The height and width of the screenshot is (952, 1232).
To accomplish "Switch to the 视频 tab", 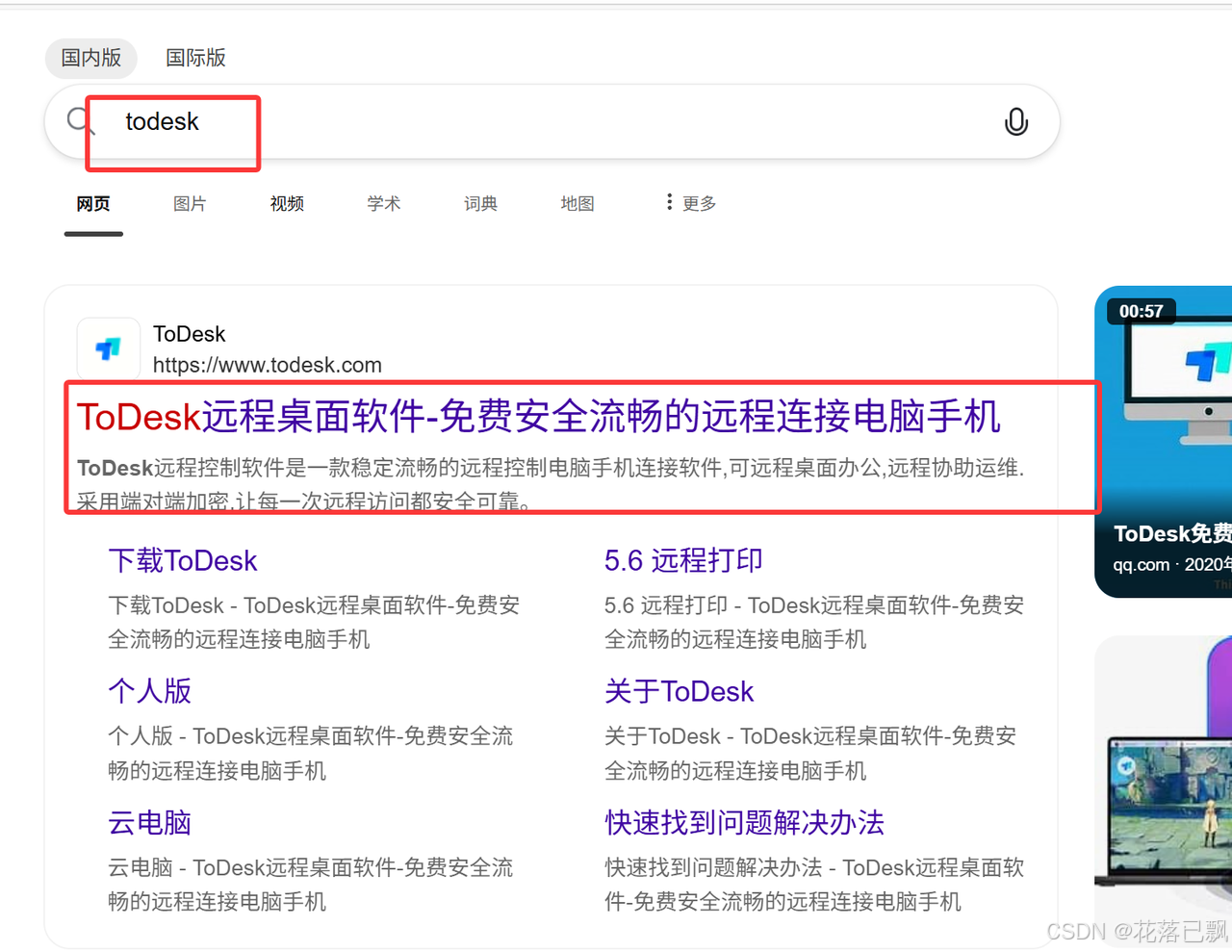I will coord(286,203).
